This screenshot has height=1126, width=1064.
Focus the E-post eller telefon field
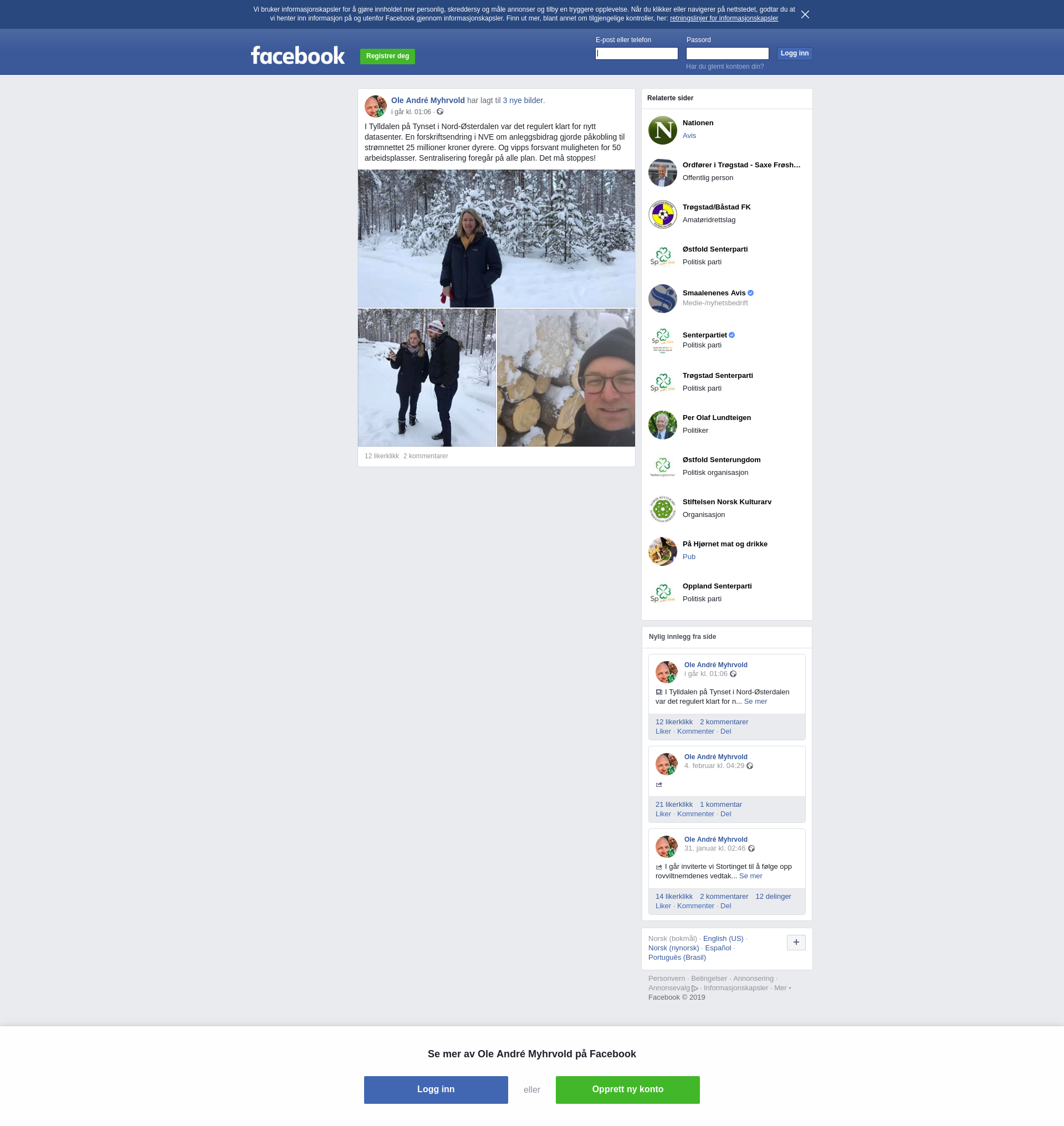(636, 53)
